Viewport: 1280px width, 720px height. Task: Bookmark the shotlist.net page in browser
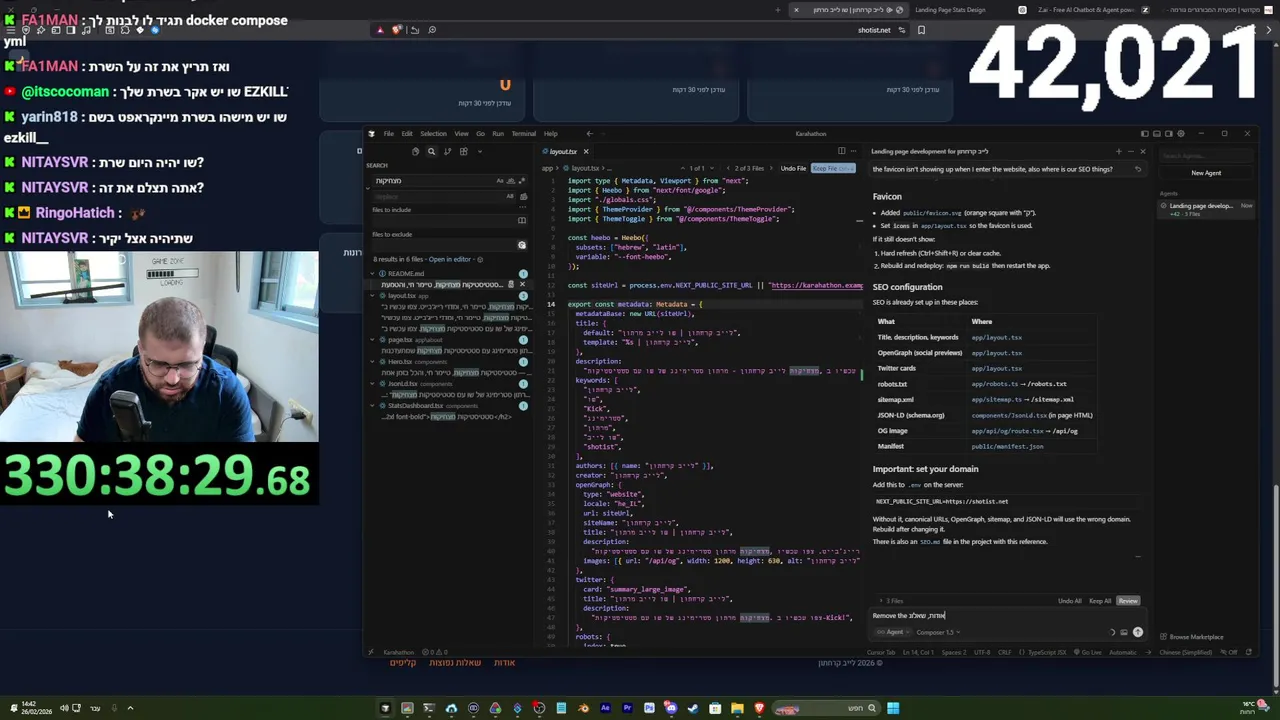pyautogui.click(x=921, y=30)
